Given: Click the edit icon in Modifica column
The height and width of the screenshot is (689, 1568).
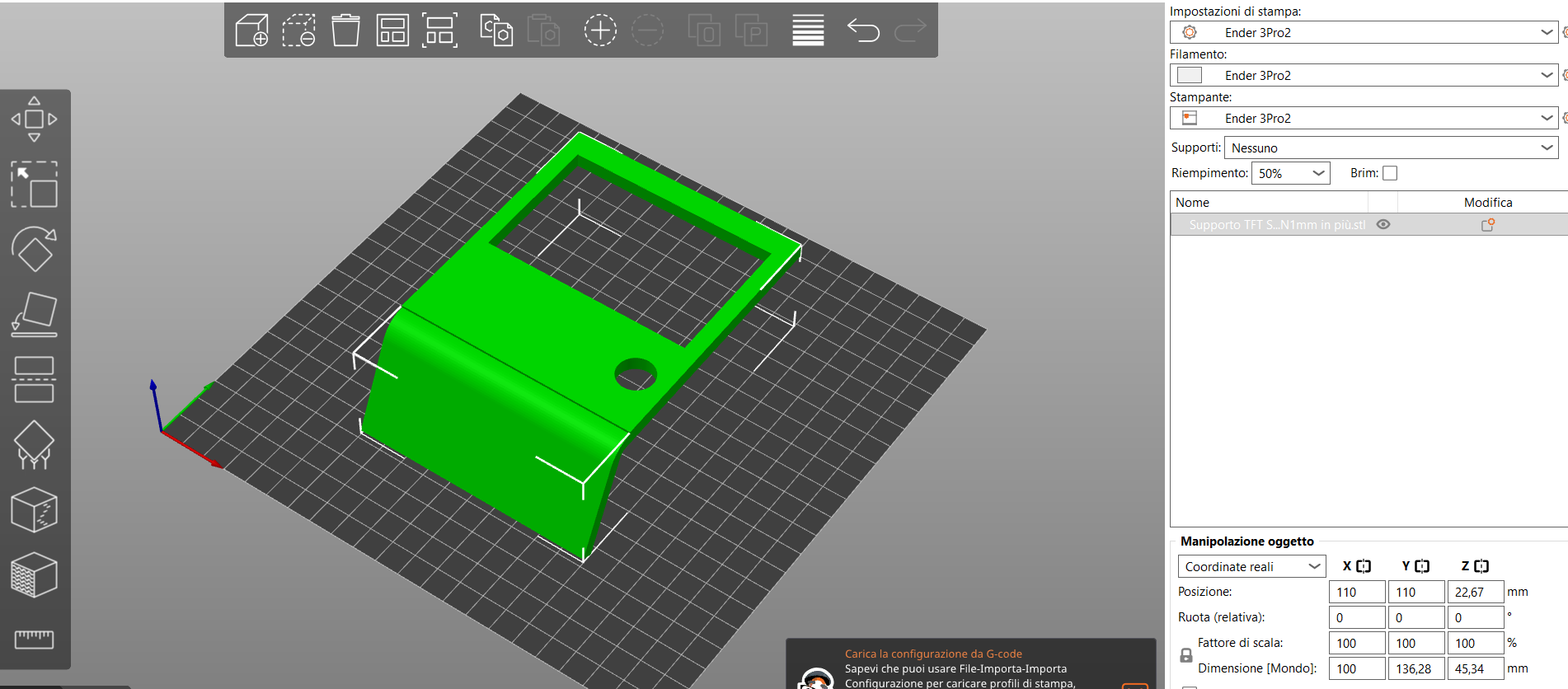Looking at the screenshot, I should 1488,224.
